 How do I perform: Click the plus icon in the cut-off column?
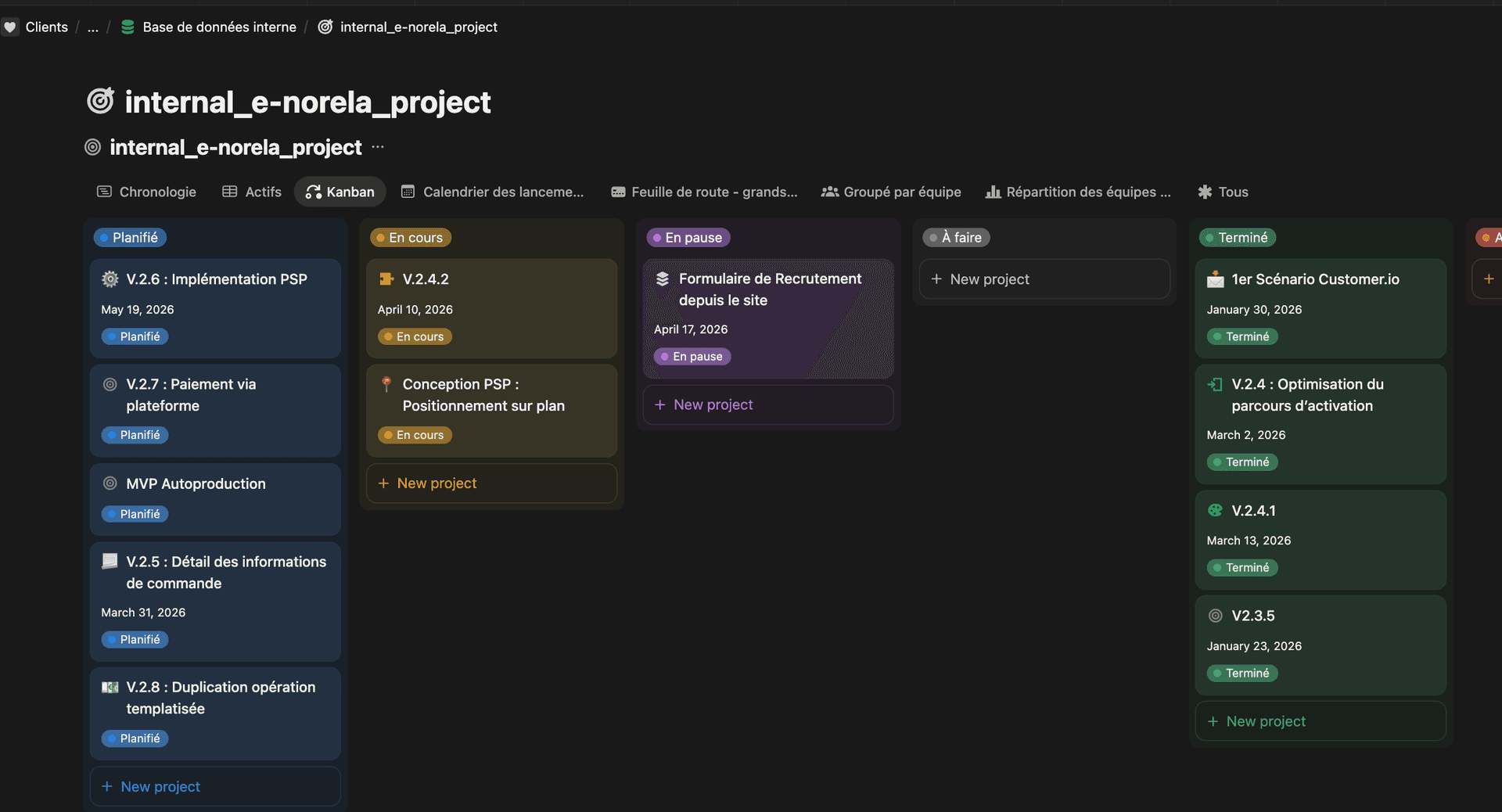[x=1489, y=278]
